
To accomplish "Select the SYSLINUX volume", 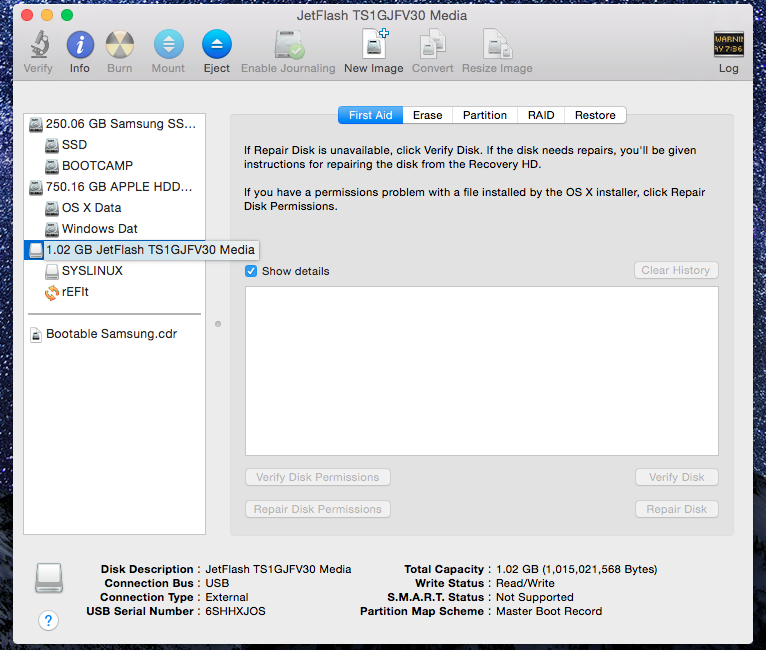I will pos(114,271).
